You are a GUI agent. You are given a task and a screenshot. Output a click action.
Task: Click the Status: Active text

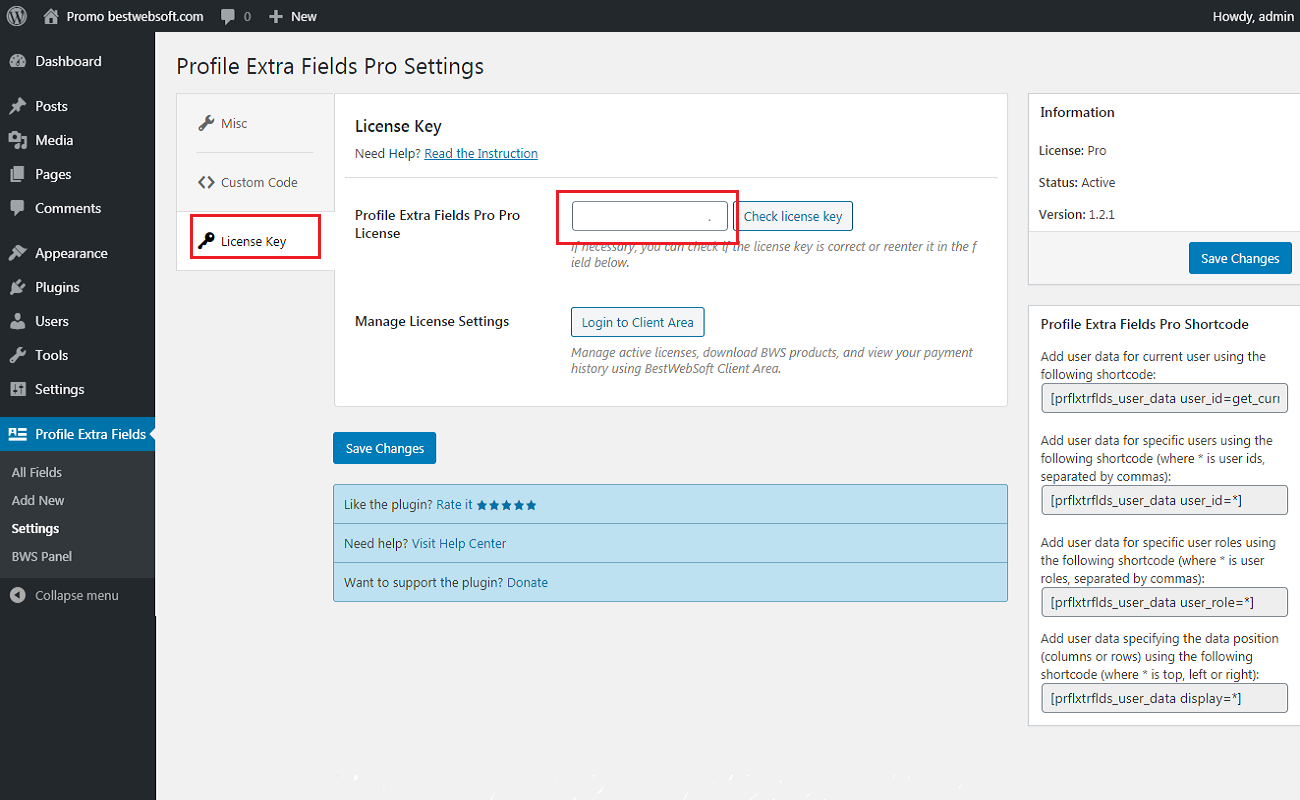pos(1077,183)
